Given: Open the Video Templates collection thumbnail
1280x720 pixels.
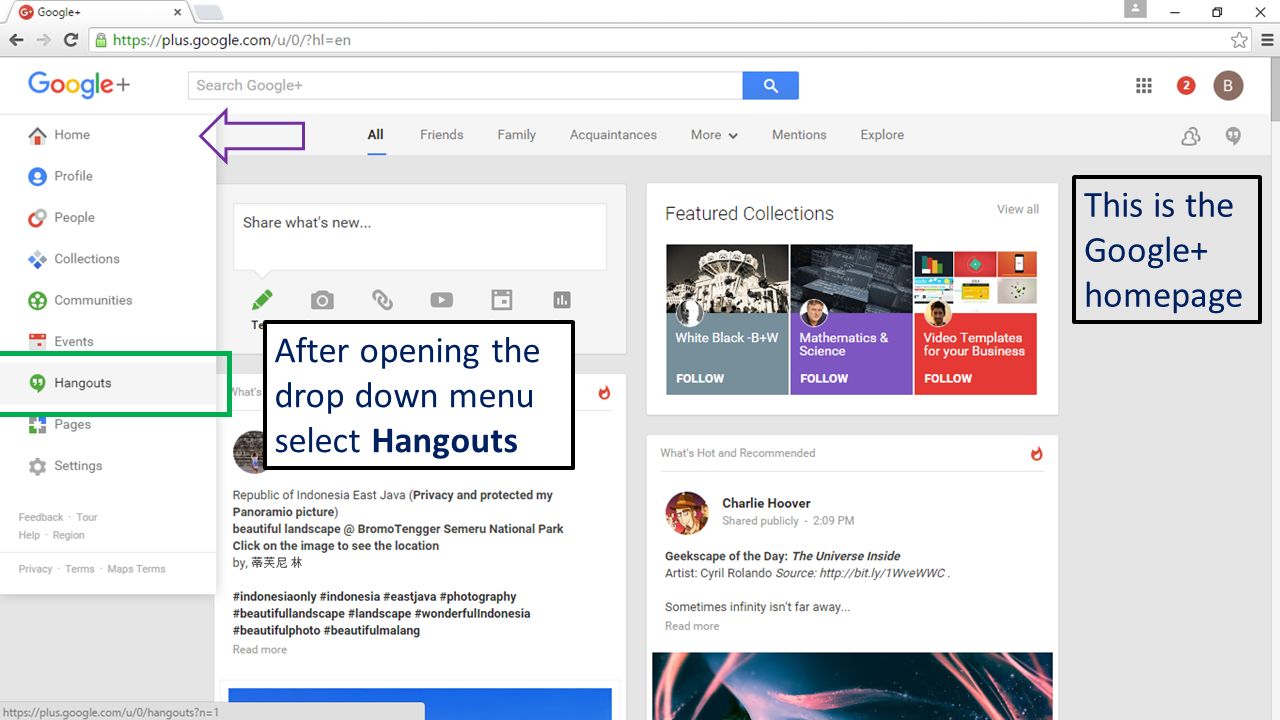Looking at the screenshot, I should click(975, 279).
